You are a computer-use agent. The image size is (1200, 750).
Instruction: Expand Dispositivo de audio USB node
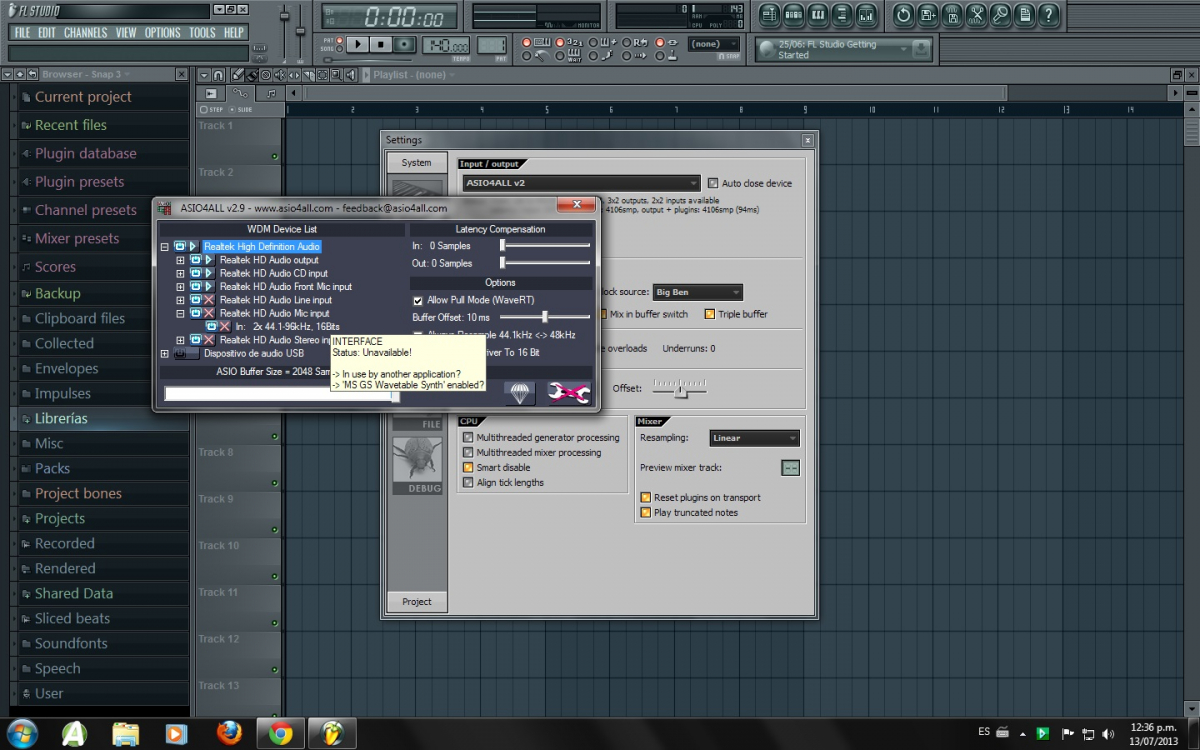click(x=165, y=353)
